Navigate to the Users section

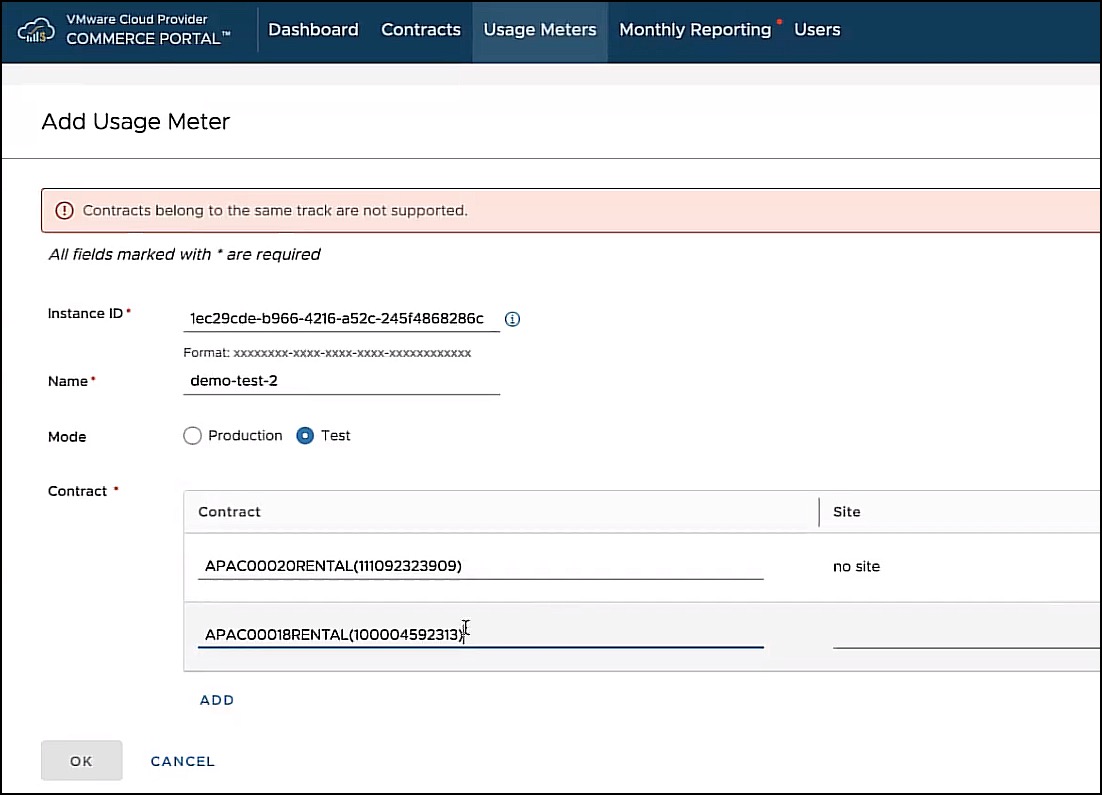(x=817, y=30)
